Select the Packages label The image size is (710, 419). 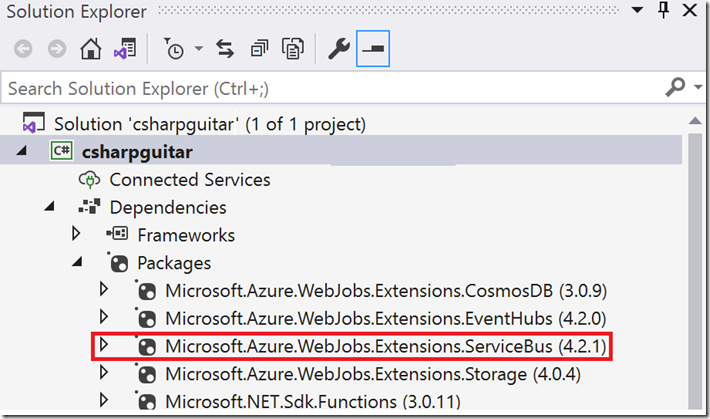tap(174, 263)
